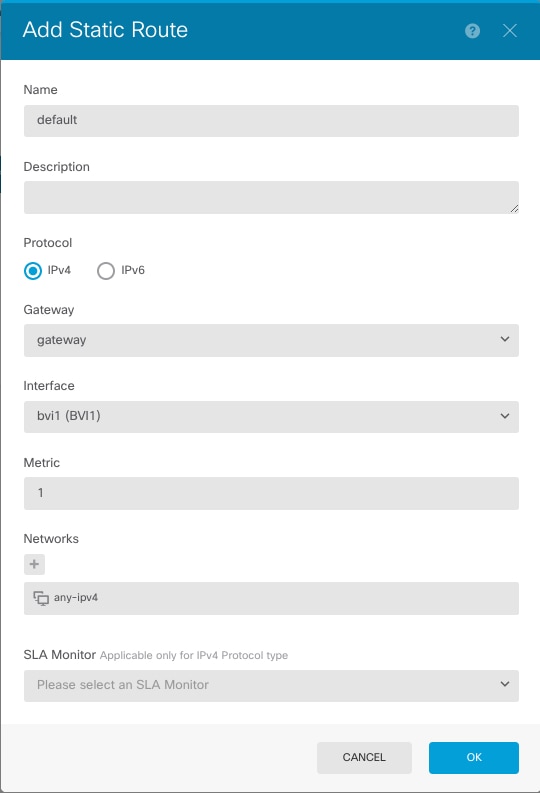Viewport: 540px width, 793px height.
Task: Close the Add Static Route dialog
Action: (510, 31)
